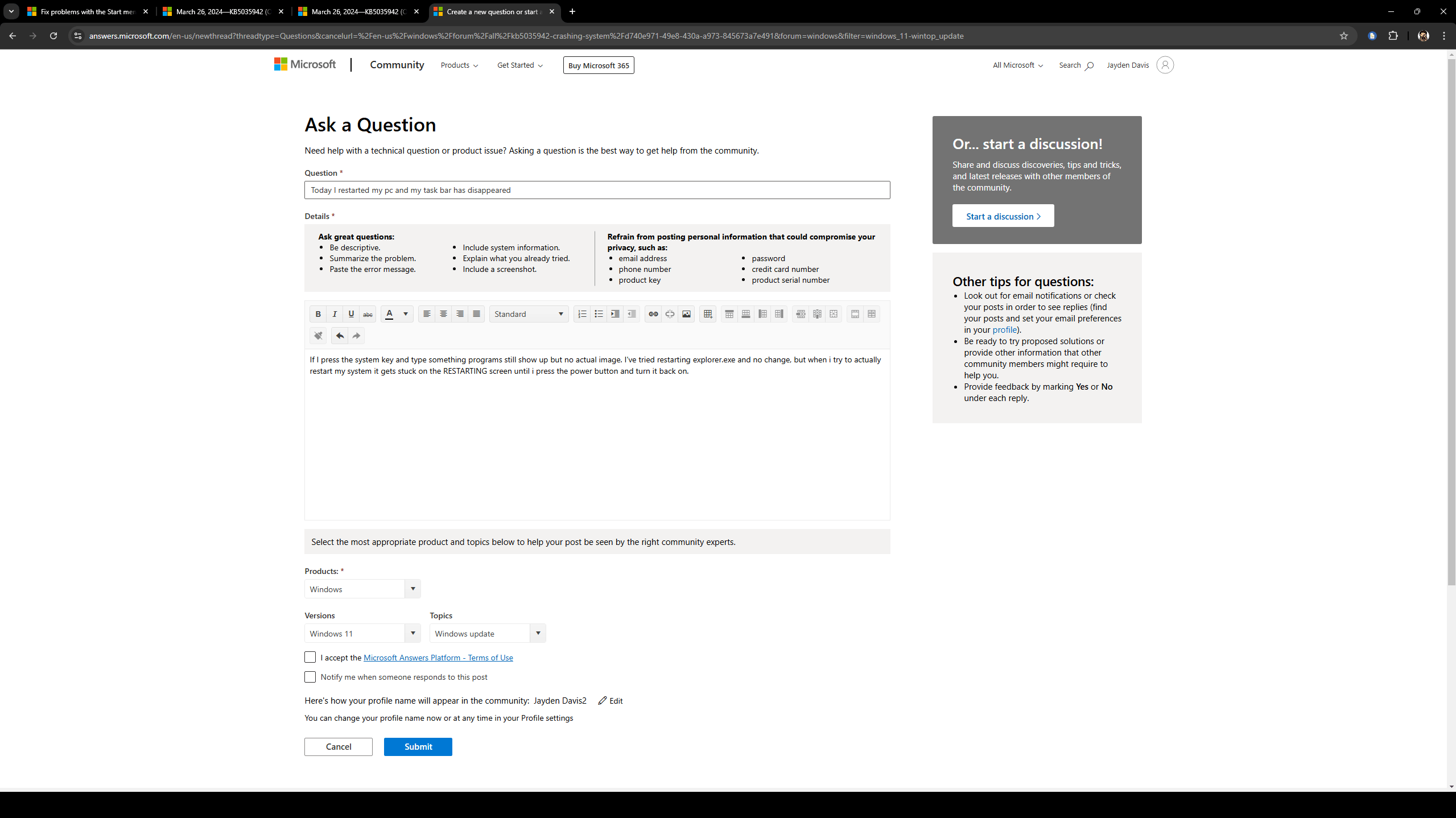1456x818 pixels.
Task: Open the Topics Windows update dropdown
Action: (538, 633)
